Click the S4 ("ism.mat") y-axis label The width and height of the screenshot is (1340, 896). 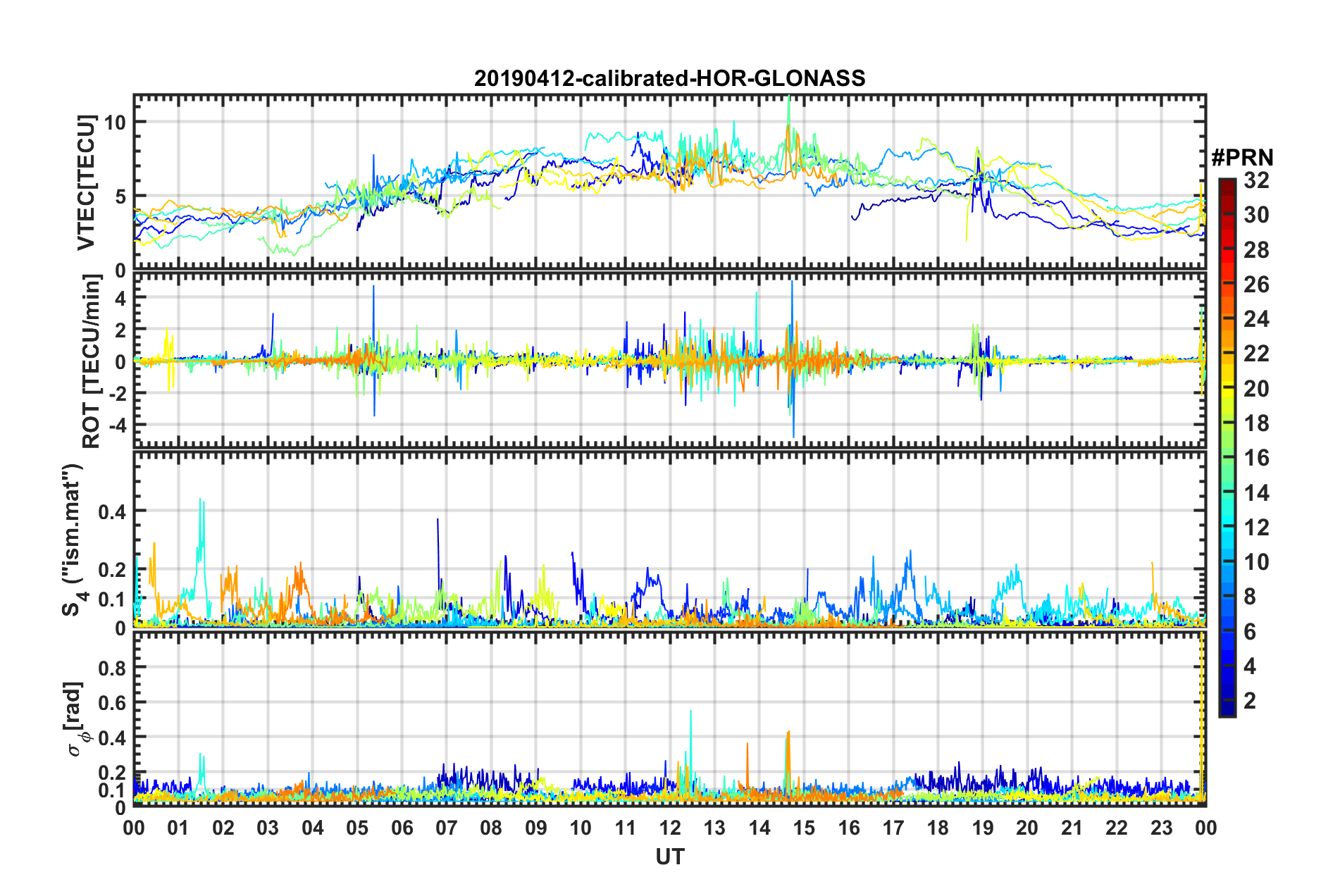(x=74, y=540)
